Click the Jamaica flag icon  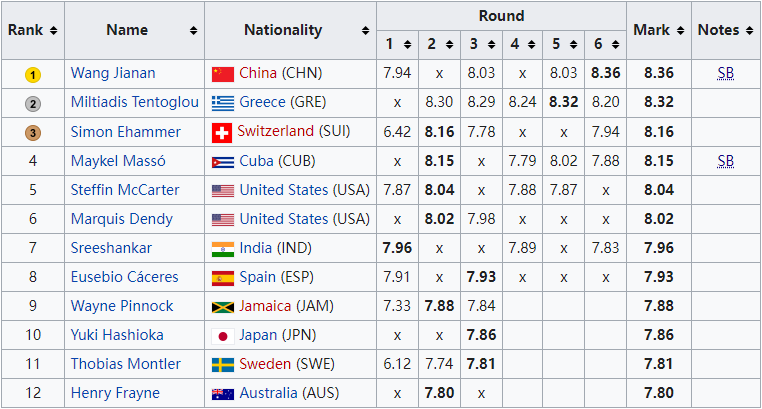point(223,307)
